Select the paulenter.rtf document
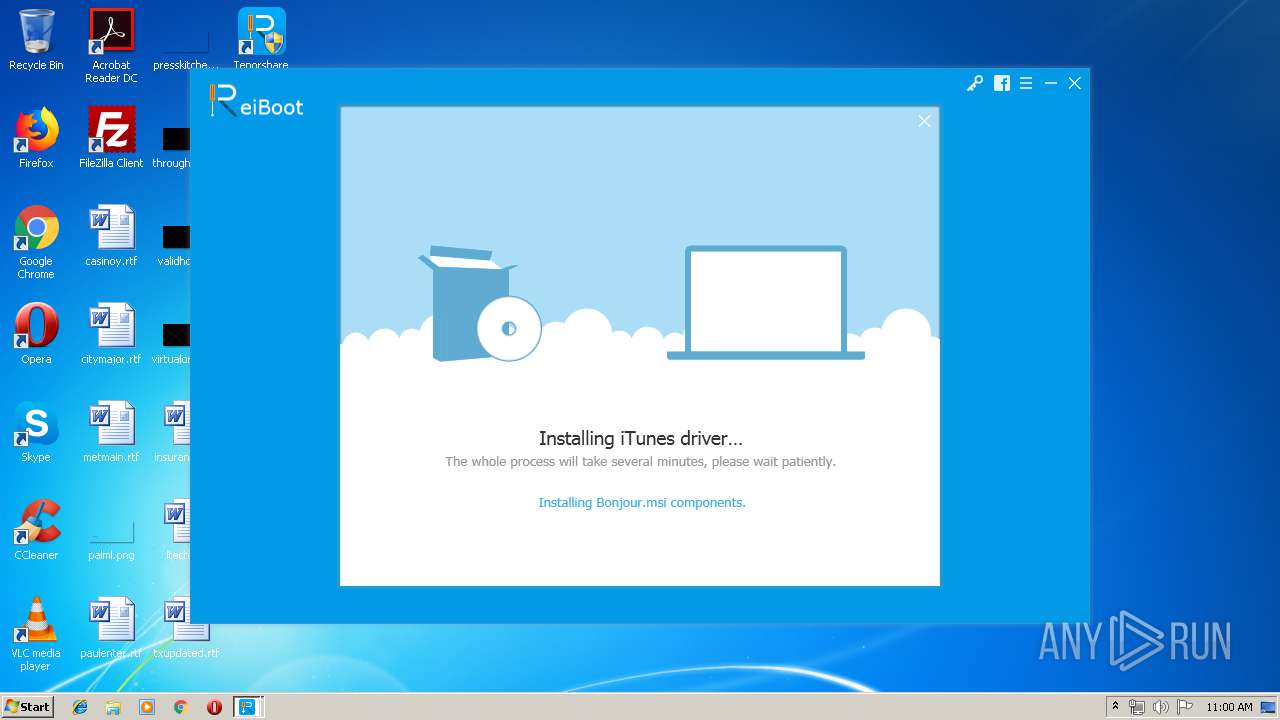 pos(111,628)
